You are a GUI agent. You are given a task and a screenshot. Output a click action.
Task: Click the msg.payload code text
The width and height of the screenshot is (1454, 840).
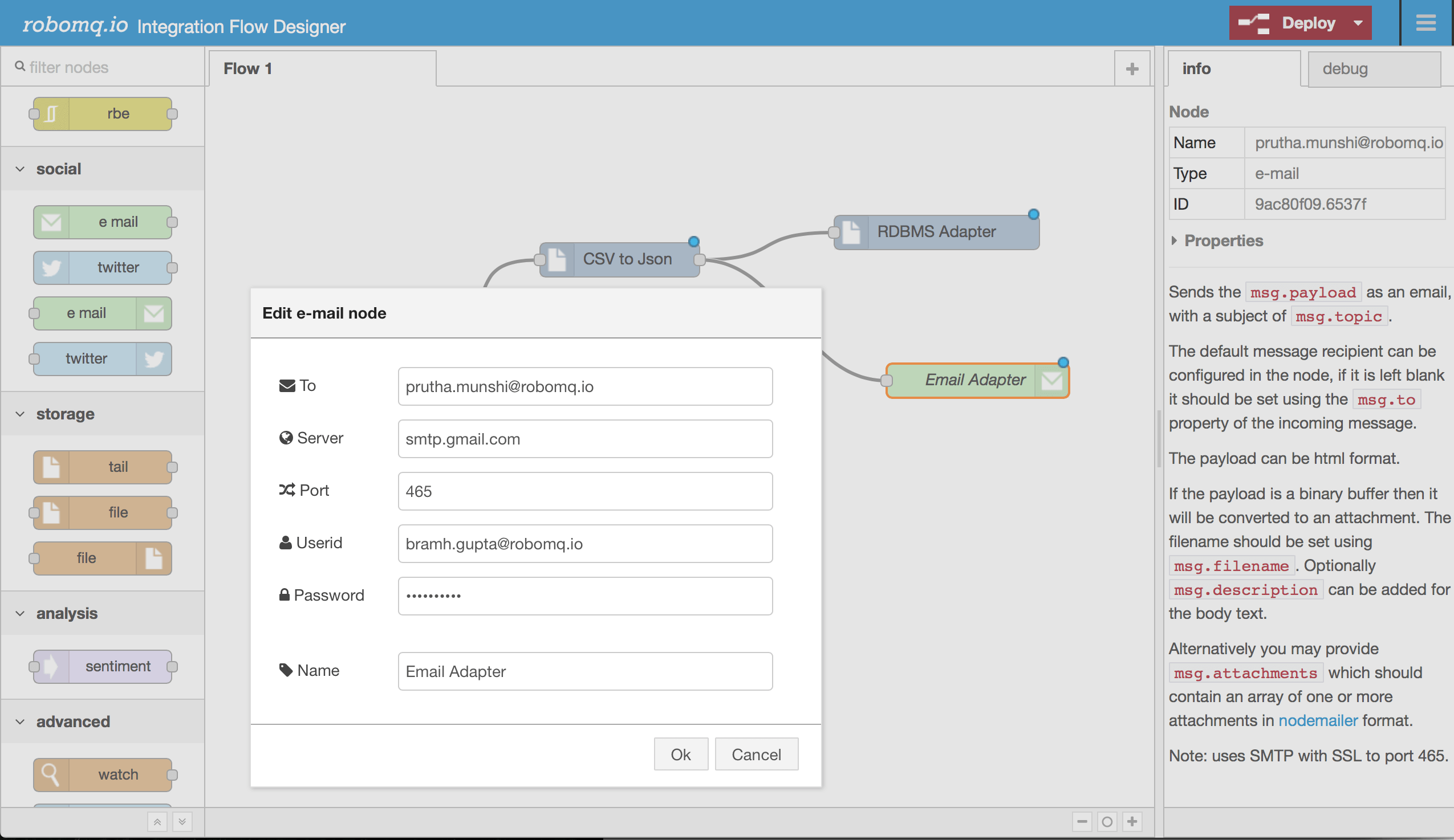click(1303, 293)
